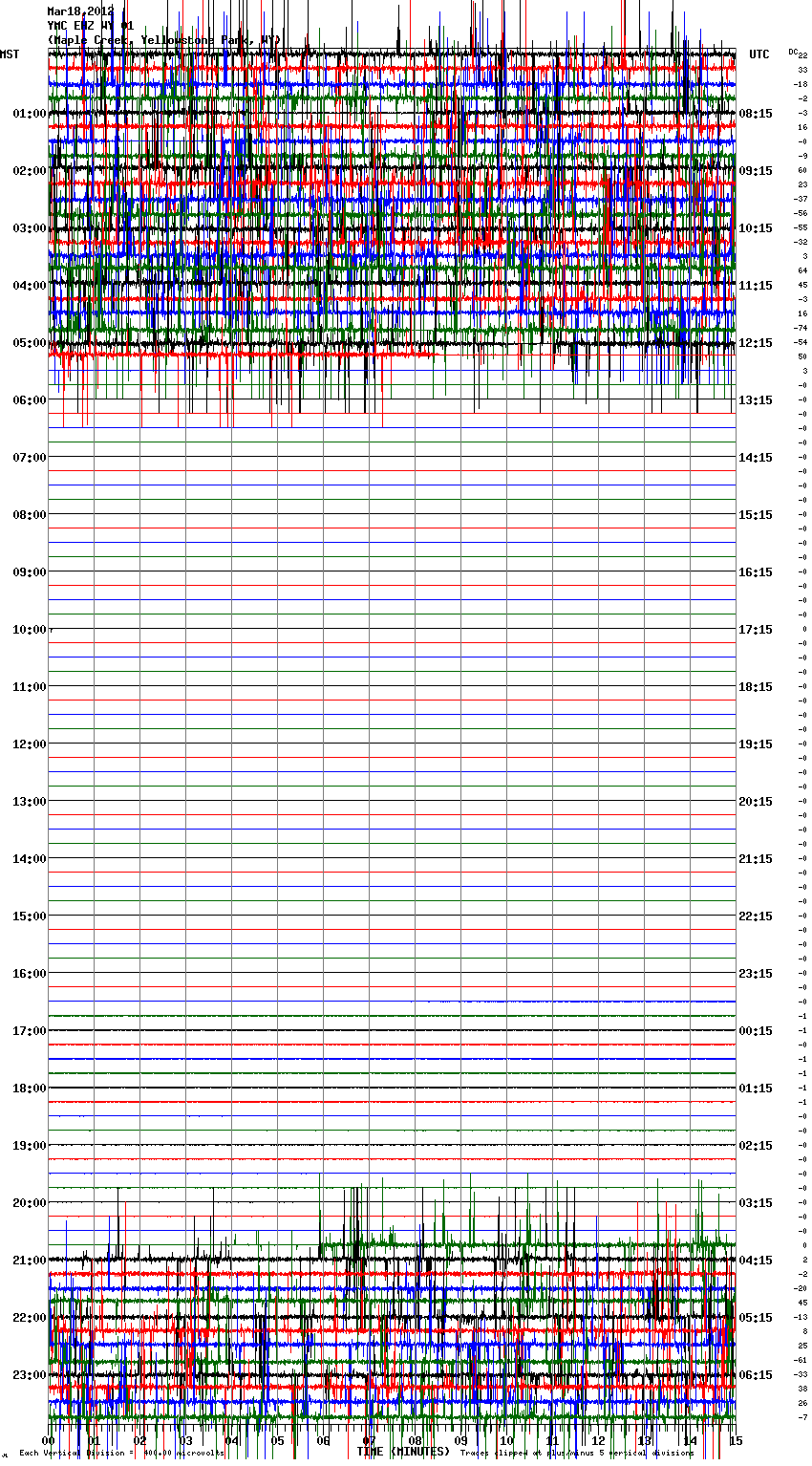
Task: Click the 15:15 UTC time label
Action: pyautogui.click(x=756, y=515)
